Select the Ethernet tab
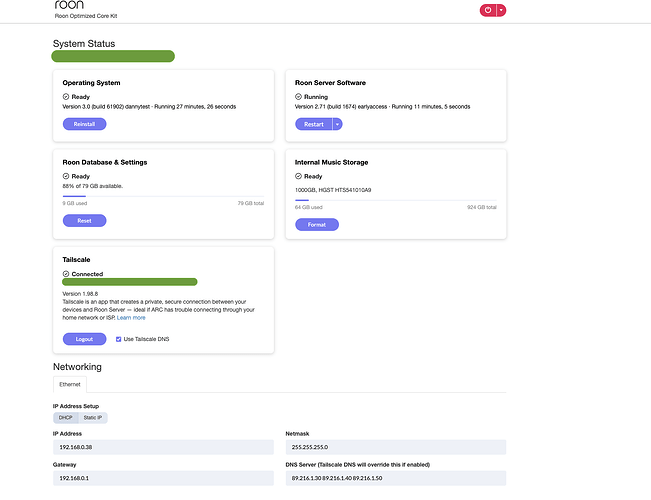 click(70, 385)
